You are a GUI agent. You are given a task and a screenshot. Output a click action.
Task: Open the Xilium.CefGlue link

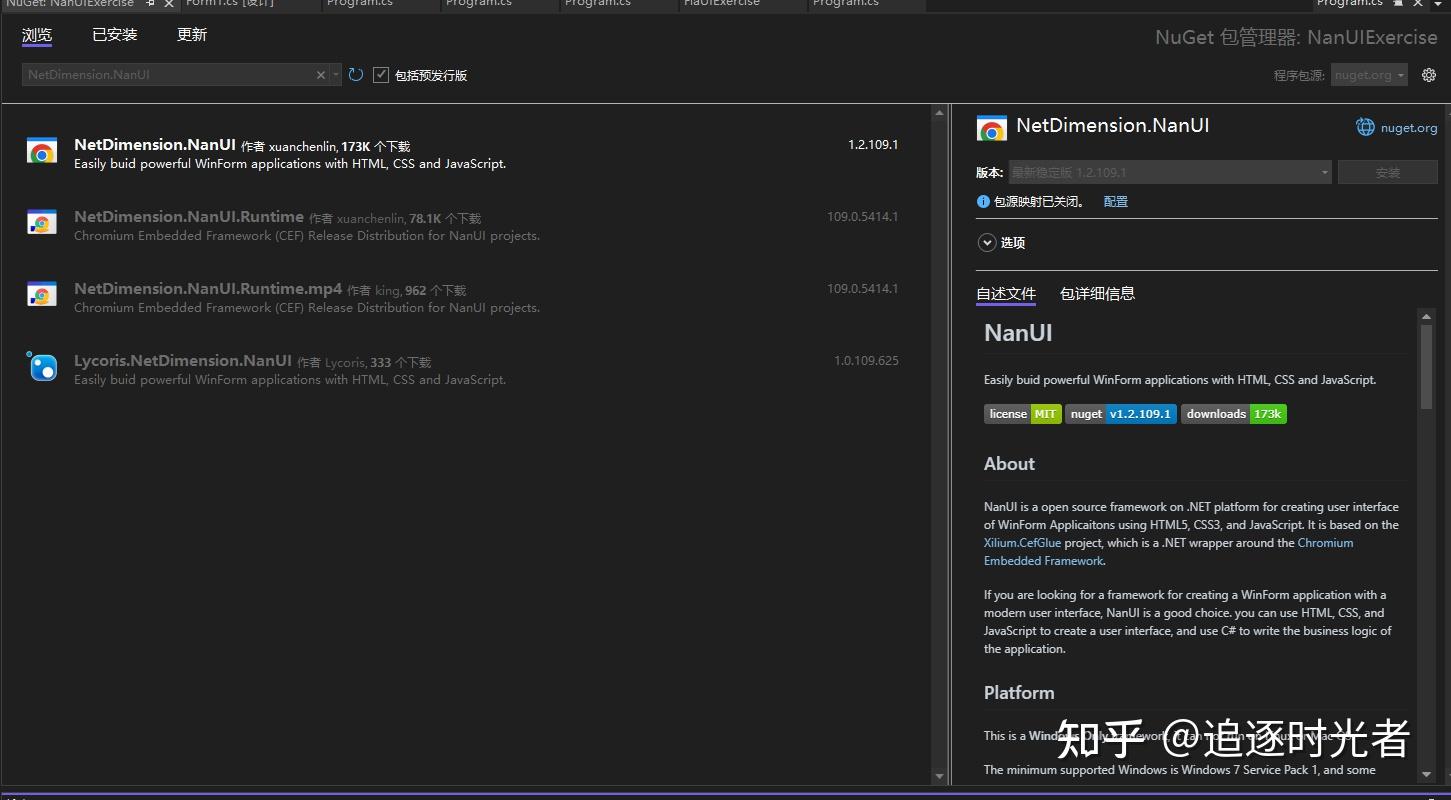point(1022,543)
